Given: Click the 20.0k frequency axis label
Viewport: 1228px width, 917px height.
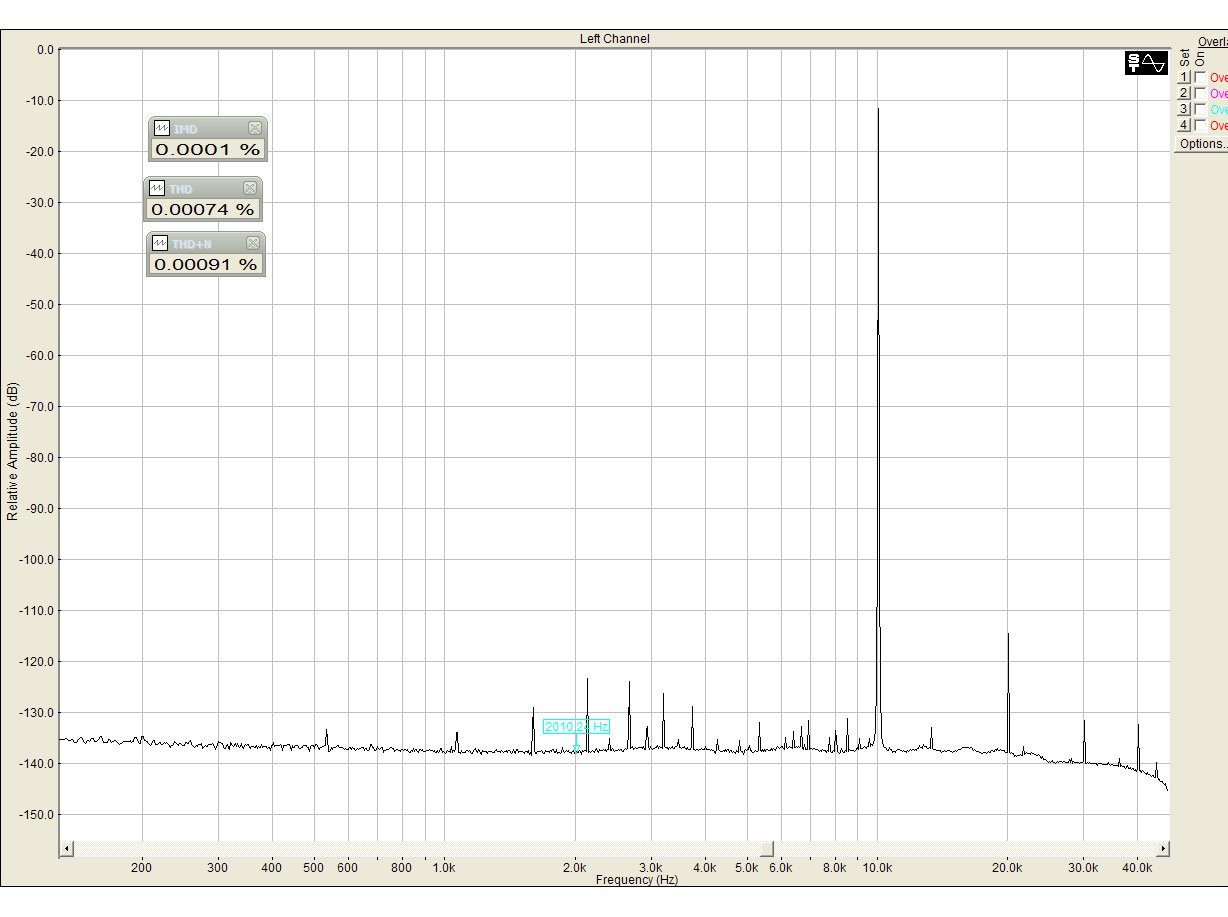Looking at the screenshot, I should click(1007, 868).
